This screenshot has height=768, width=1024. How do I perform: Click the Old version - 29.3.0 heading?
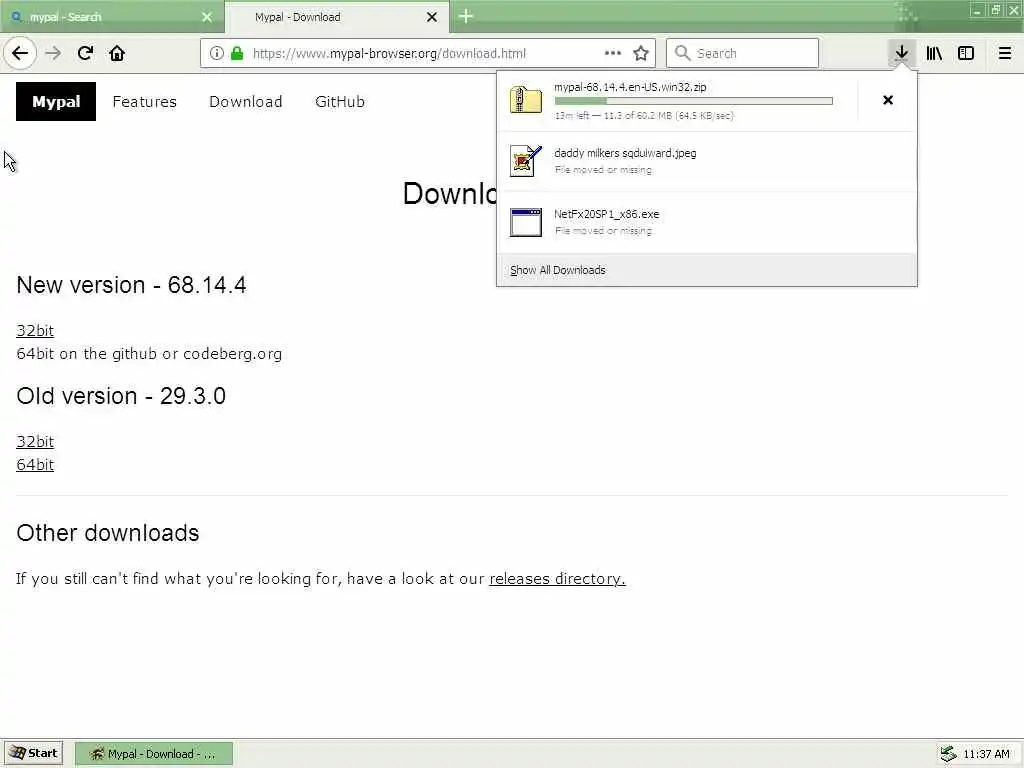coord(121,396)
